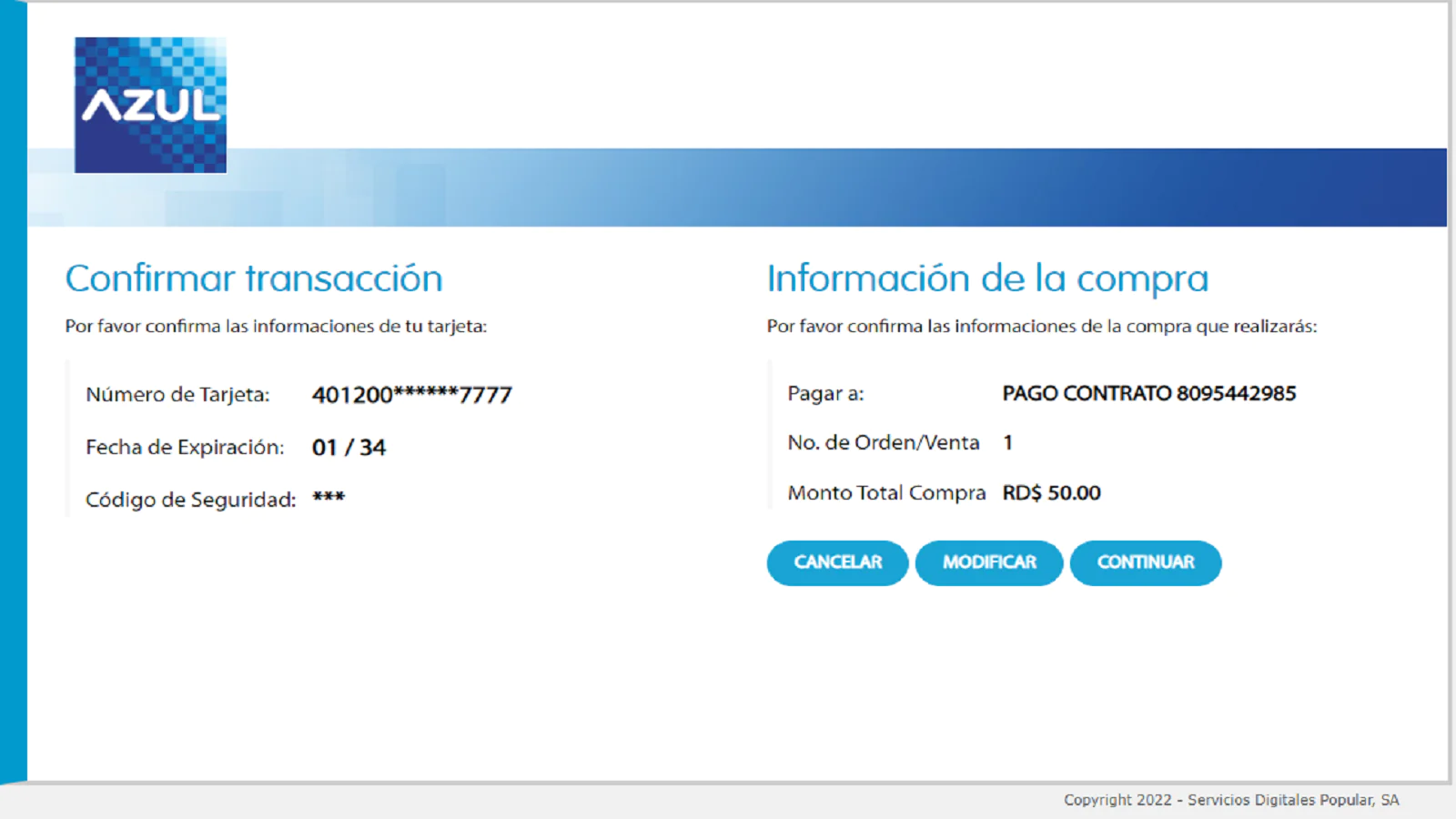Click the masked security code asterisks
The width and height of the screenshot is (1456, 819).
pos(329,499)
